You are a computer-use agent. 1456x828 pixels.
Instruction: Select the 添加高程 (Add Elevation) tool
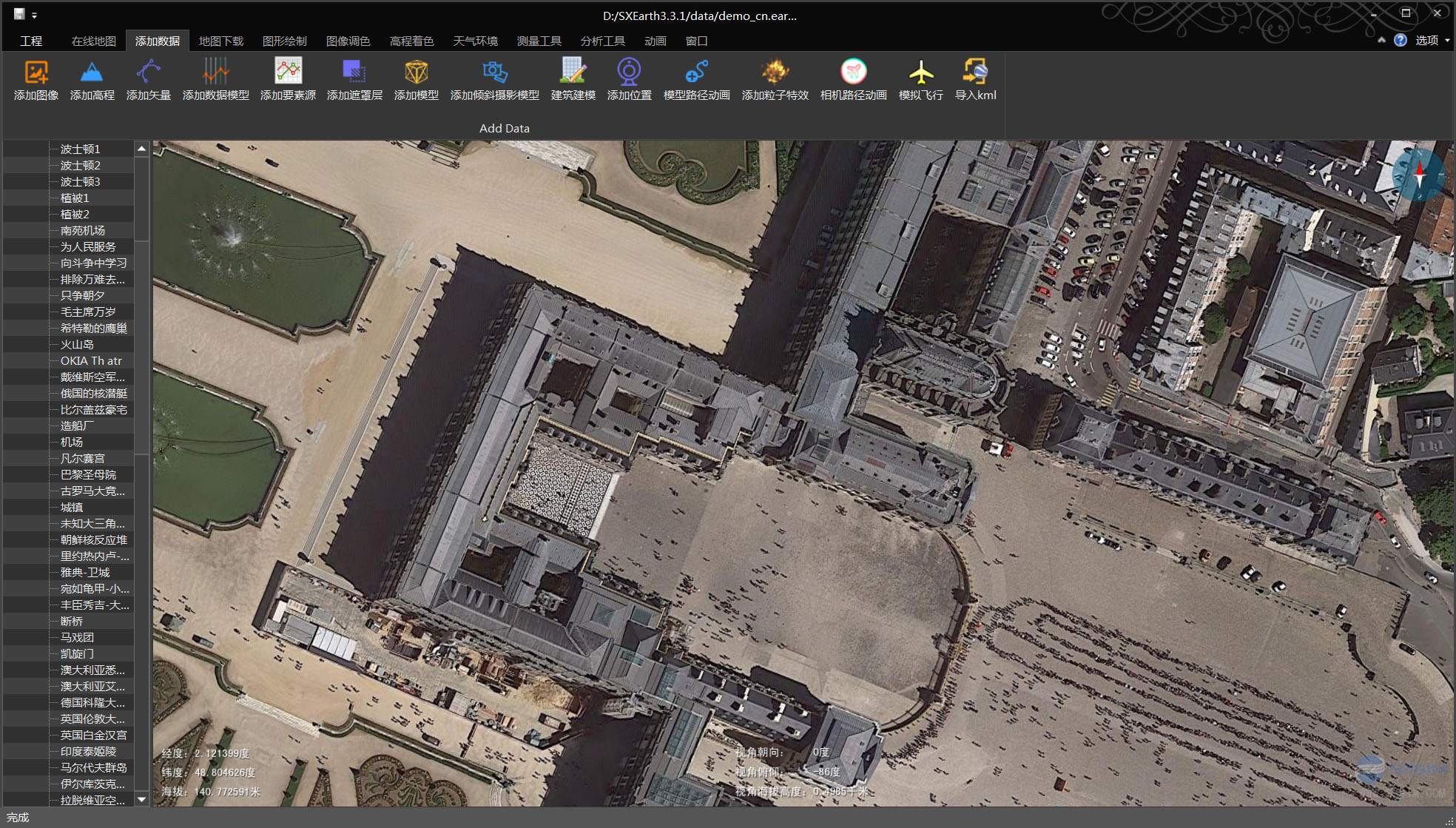click(92, 80)
